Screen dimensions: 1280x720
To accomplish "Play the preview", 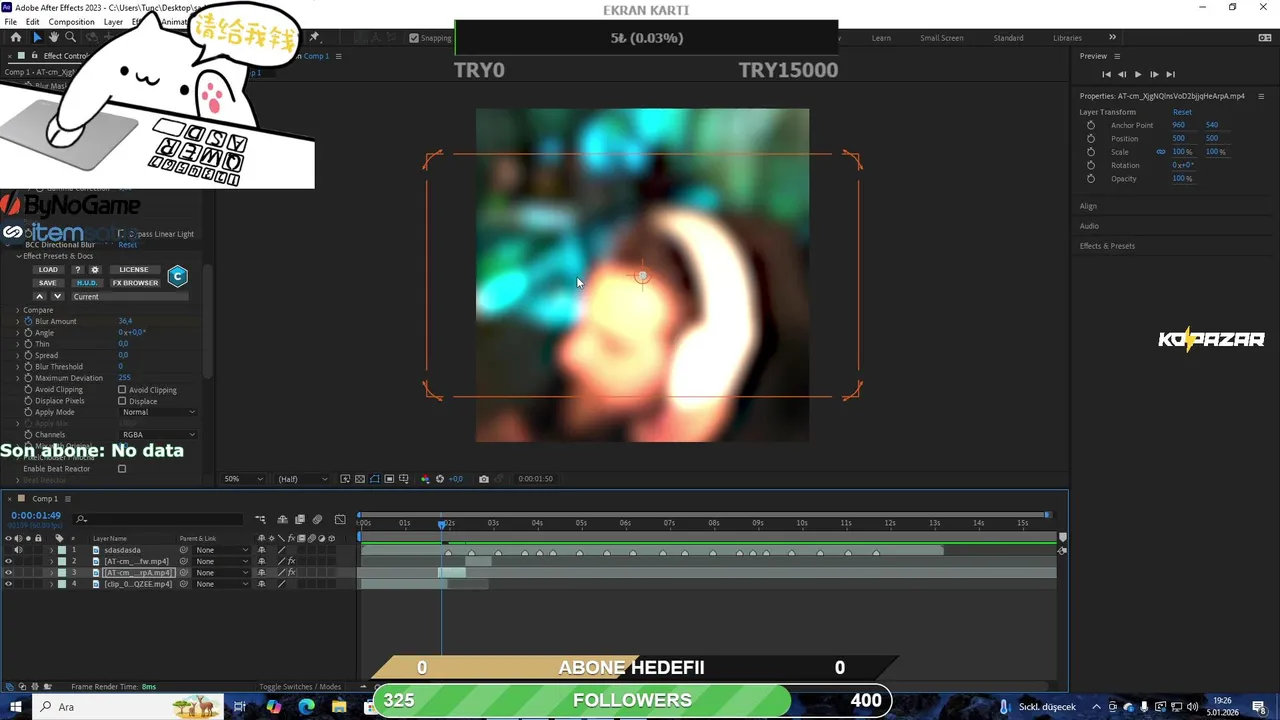I will (1138, 74).
